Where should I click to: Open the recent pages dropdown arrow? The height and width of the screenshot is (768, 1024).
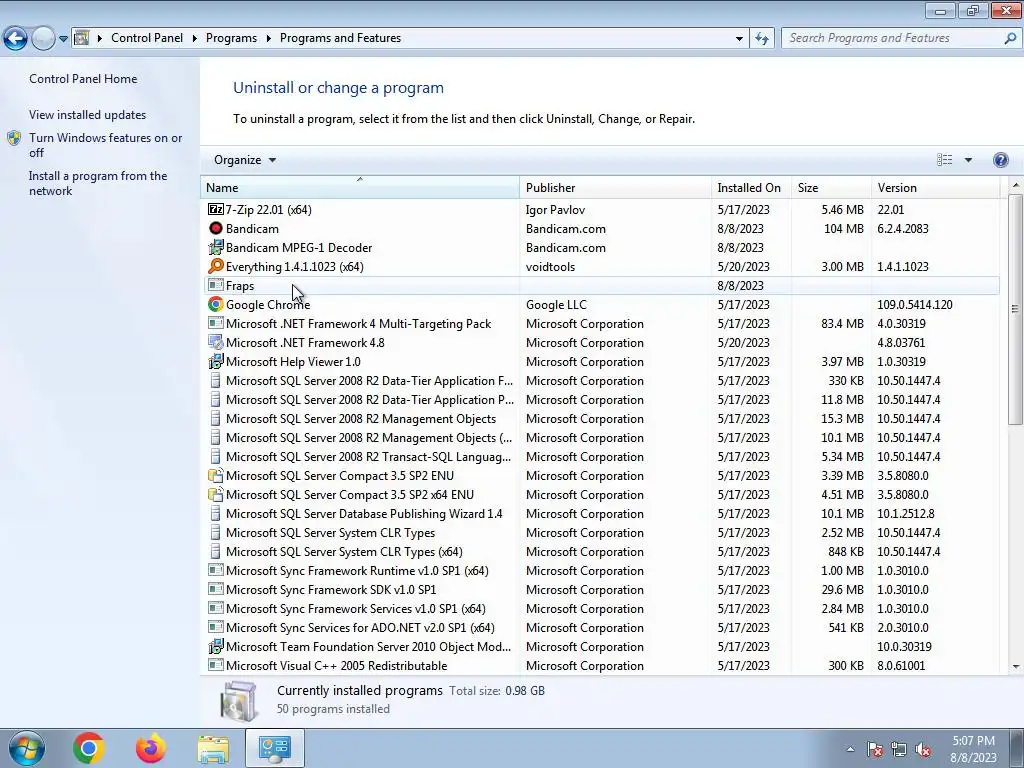click(x=63, y=39)
